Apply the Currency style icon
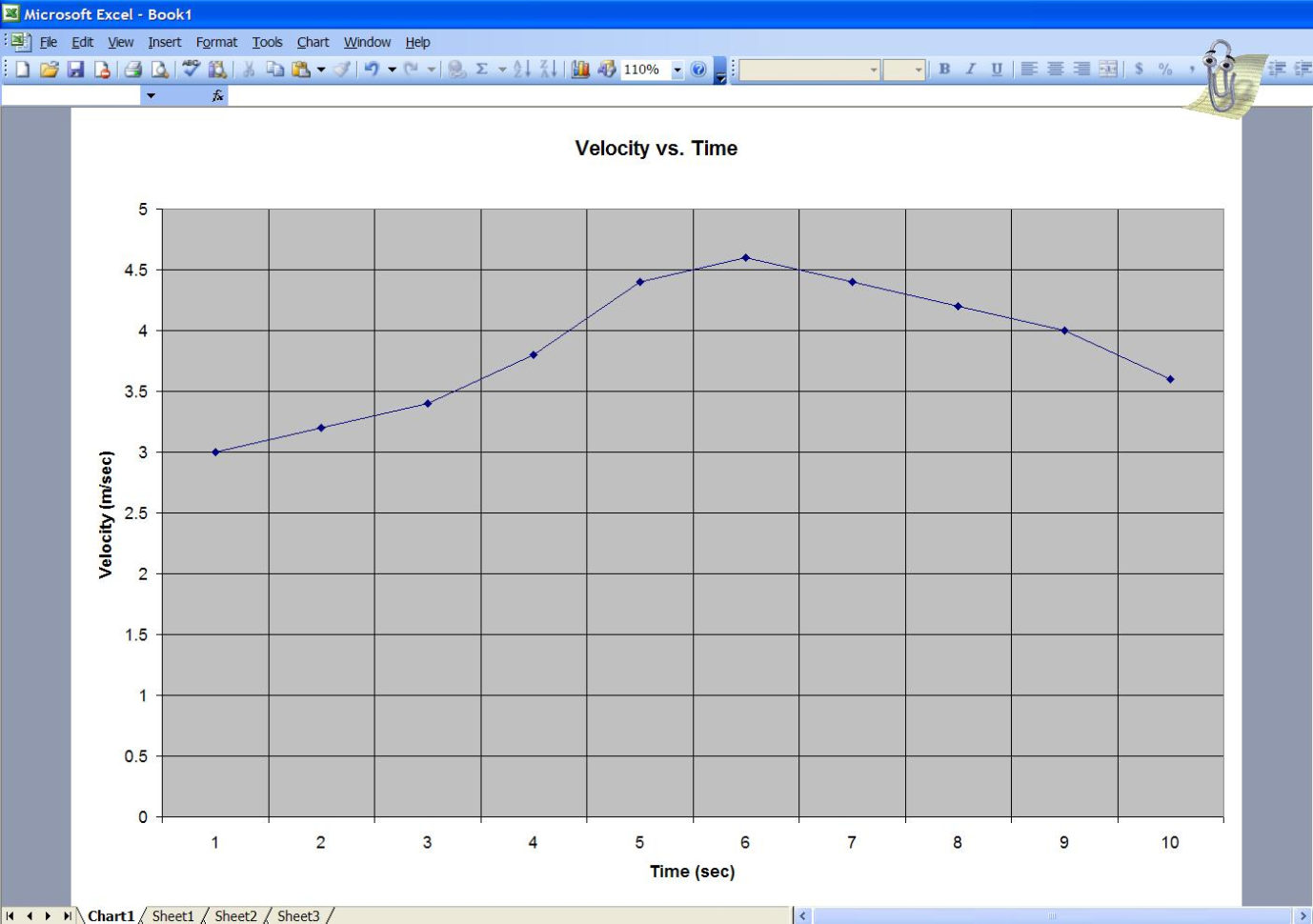 (1140, 70)
